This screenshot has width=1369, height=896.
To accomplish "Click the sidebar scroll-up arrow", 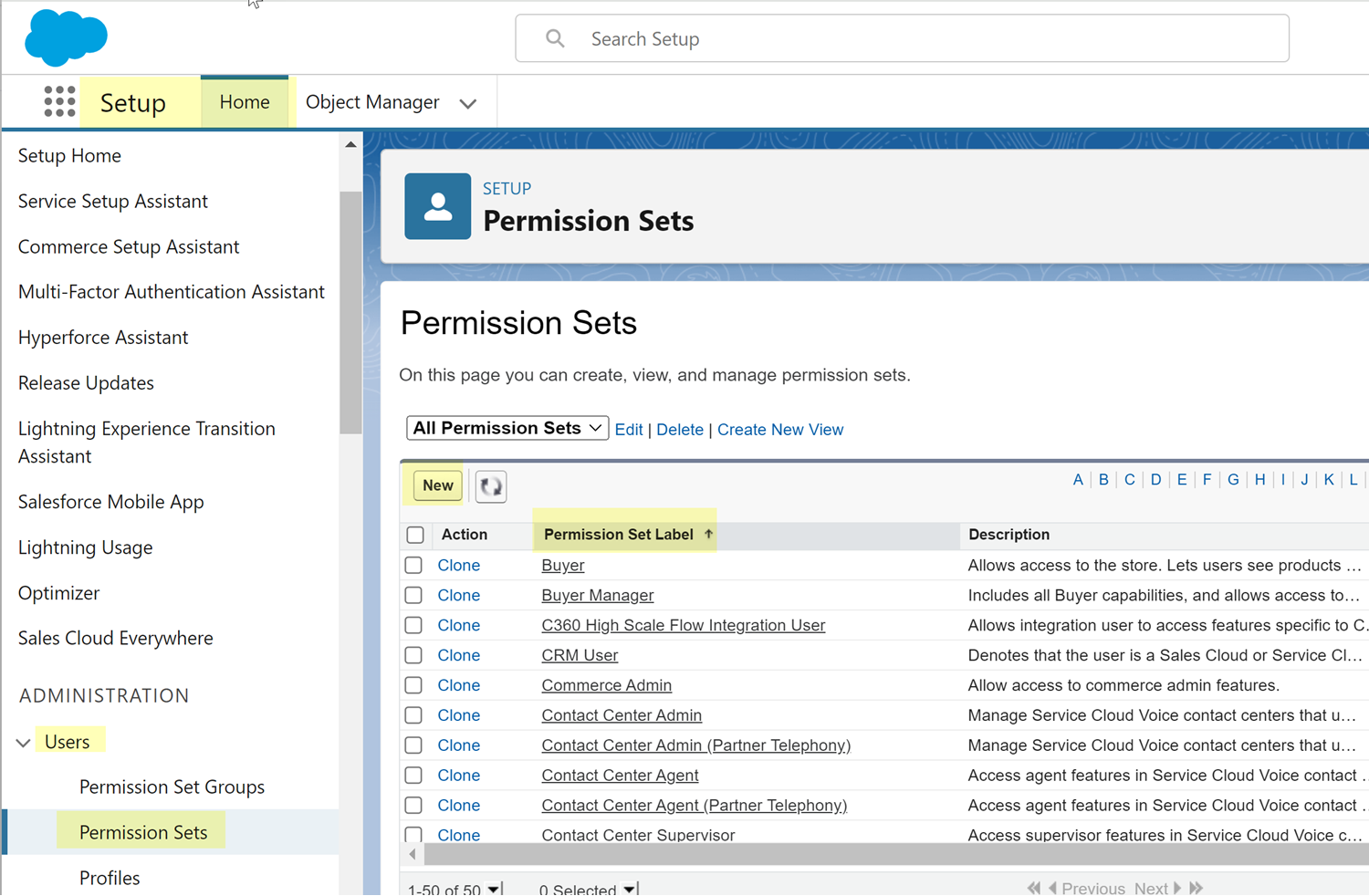I will tap(350, 145).
